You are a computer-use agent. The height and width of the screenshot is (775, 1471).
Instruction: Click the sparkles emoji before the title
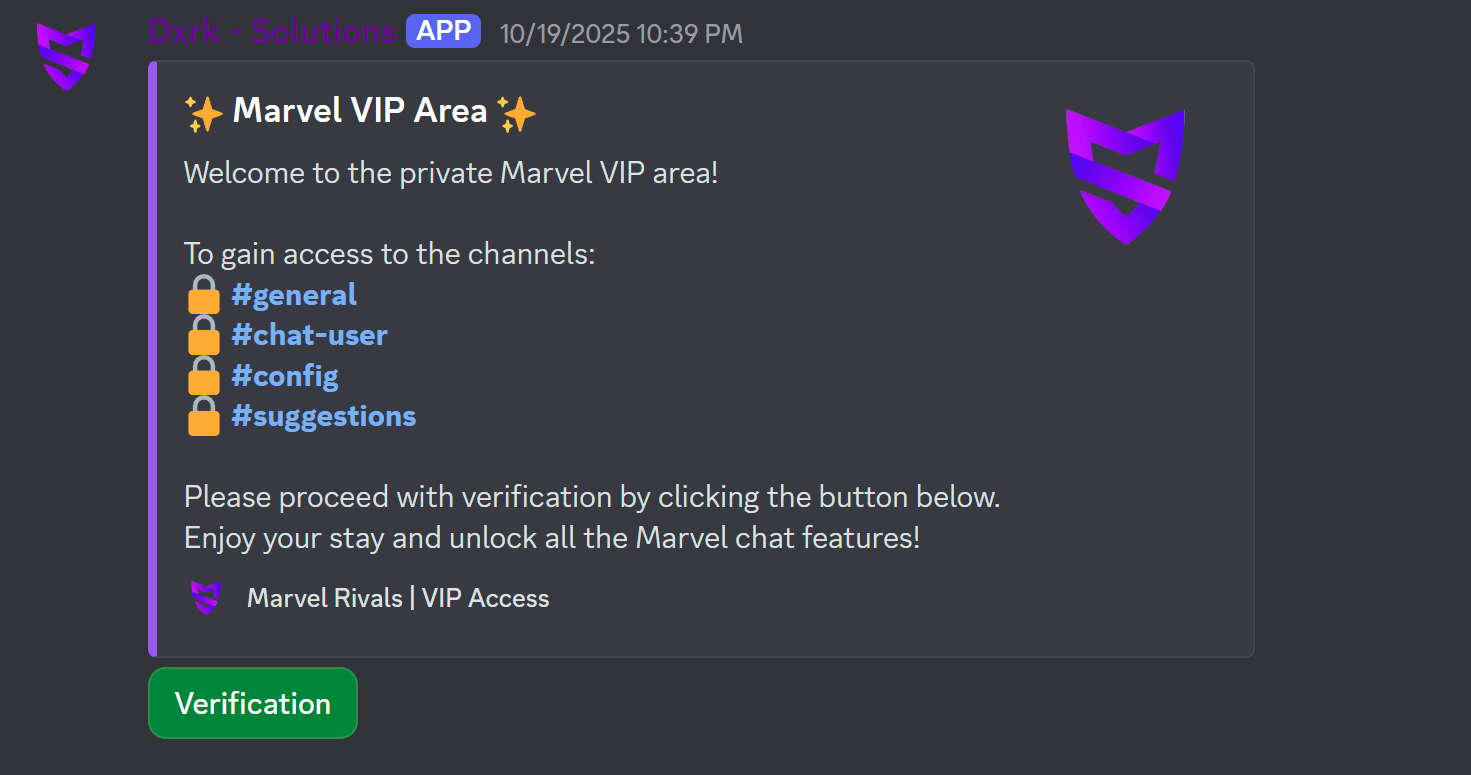click(x=204, y=113)
